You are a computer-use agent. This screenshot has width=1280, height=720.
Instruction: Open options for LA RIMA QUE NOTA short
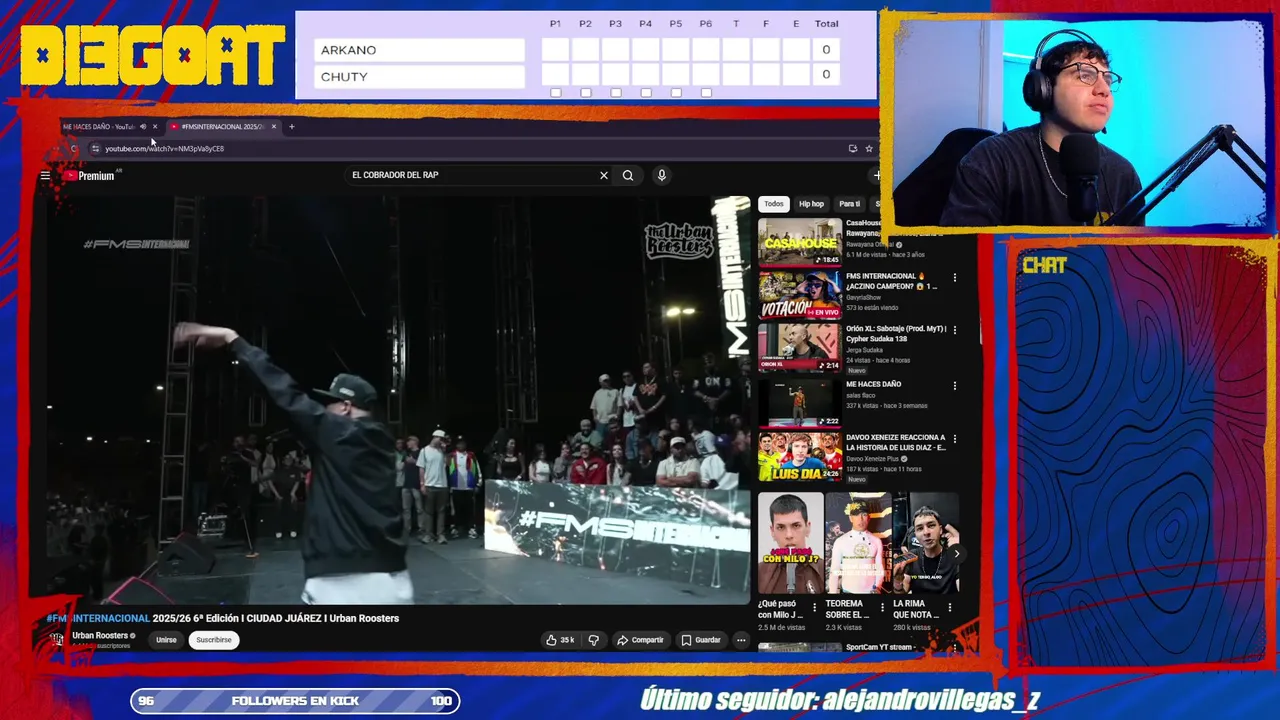(x=949, y=606)
